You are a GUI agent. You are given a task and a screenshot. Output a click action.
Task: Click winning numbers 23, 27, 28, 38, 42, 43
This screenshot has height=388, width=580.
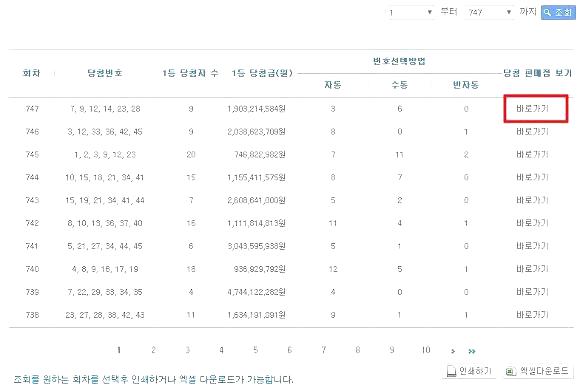click(x=105, y=315)
